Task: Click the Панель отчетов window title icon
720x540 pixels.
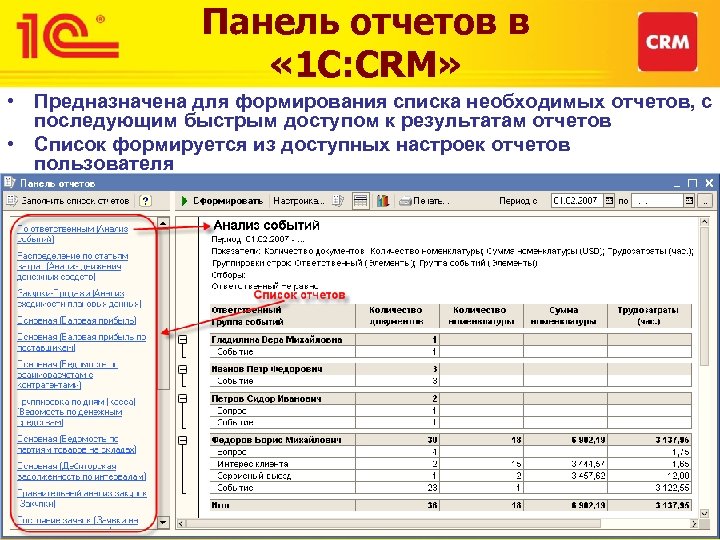Action: coord(10,183)
